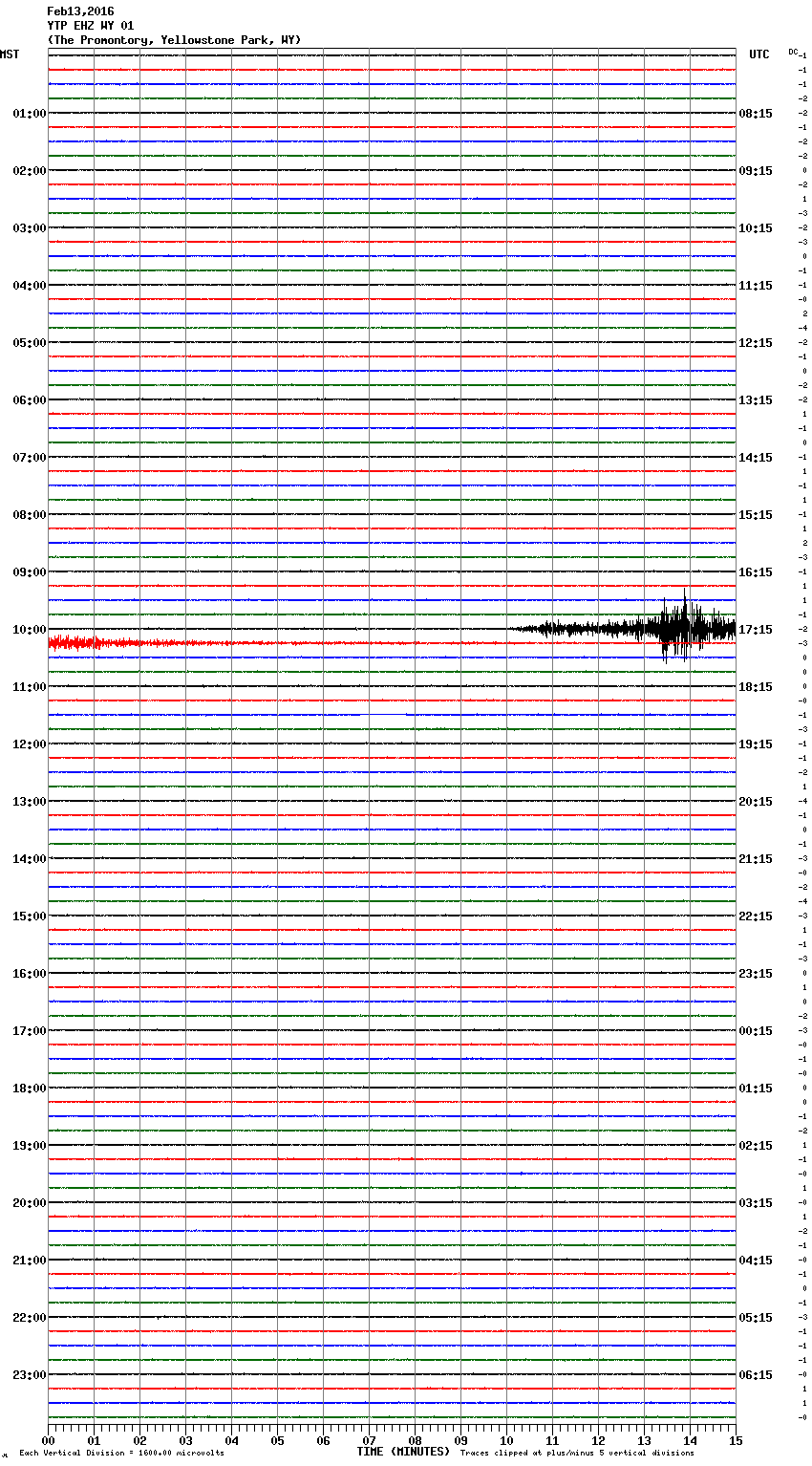
Task: Select the 01:00 MST time label
Action: click(29, 114)
